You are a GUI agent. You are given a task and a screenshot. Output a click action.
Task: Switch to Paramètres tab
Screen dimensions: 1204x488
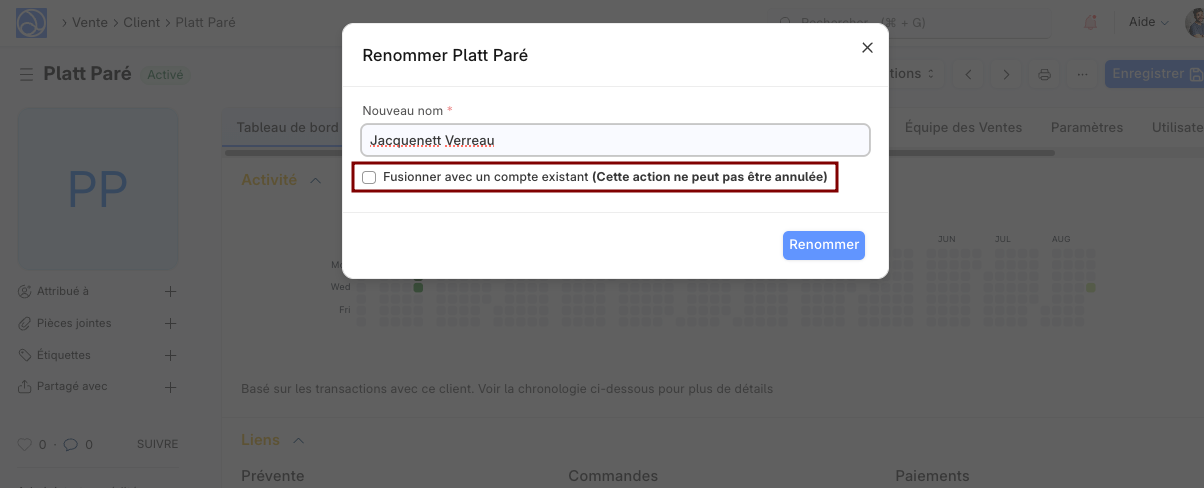1087,127
